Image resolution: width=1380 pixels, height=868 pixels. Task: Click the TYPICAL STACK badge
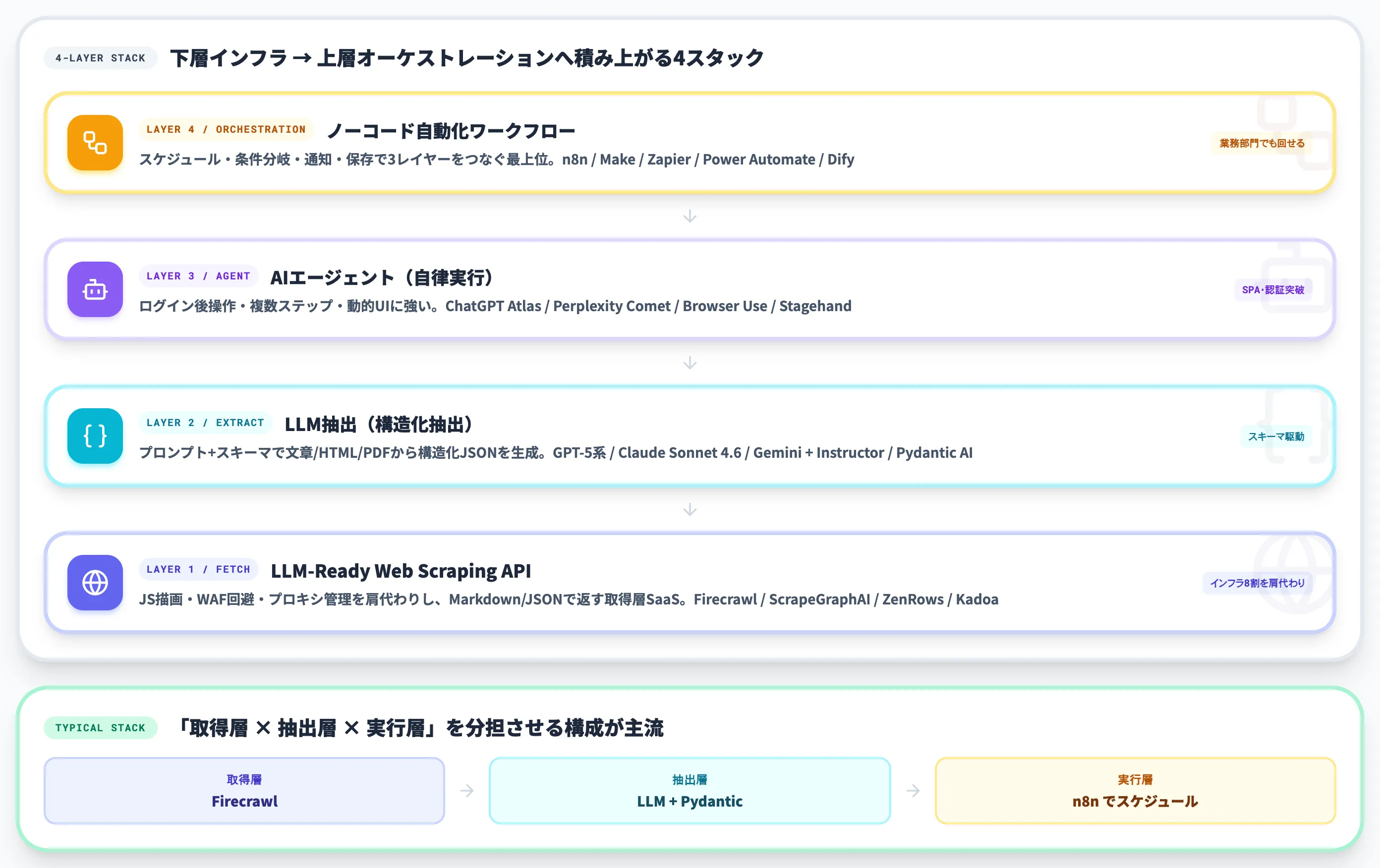pos(100,728)
